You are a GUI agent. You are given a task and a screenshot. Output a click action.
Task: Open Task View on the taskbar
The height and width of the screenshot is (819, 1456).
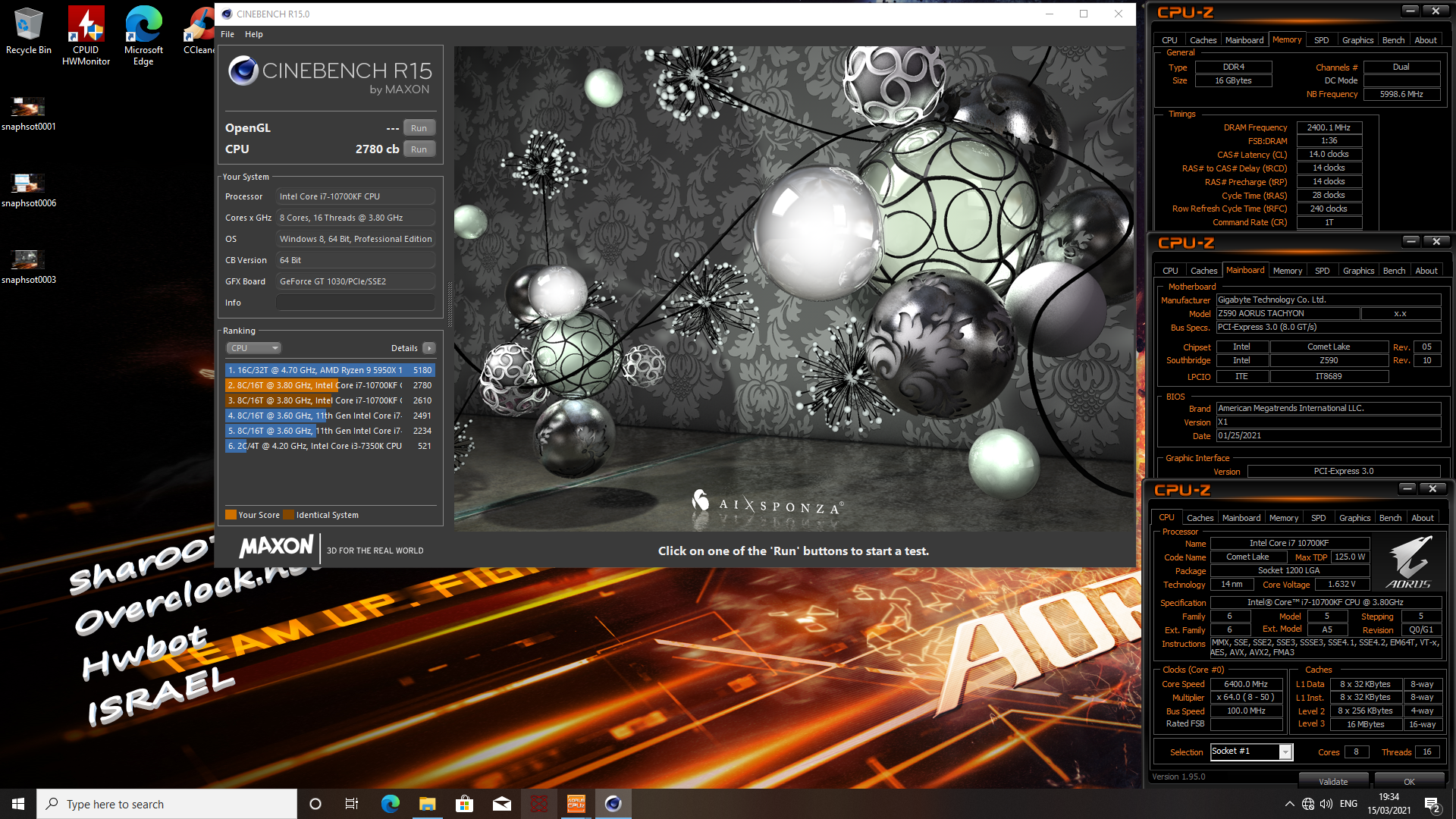coord(352,804)
